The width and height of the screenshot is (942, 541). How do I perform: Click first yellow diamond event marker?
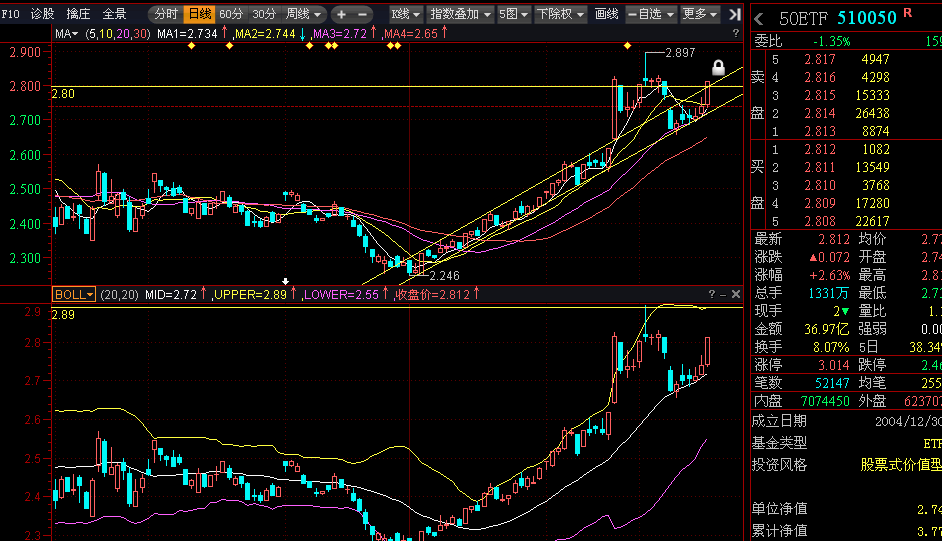click(x=191, y=46)
